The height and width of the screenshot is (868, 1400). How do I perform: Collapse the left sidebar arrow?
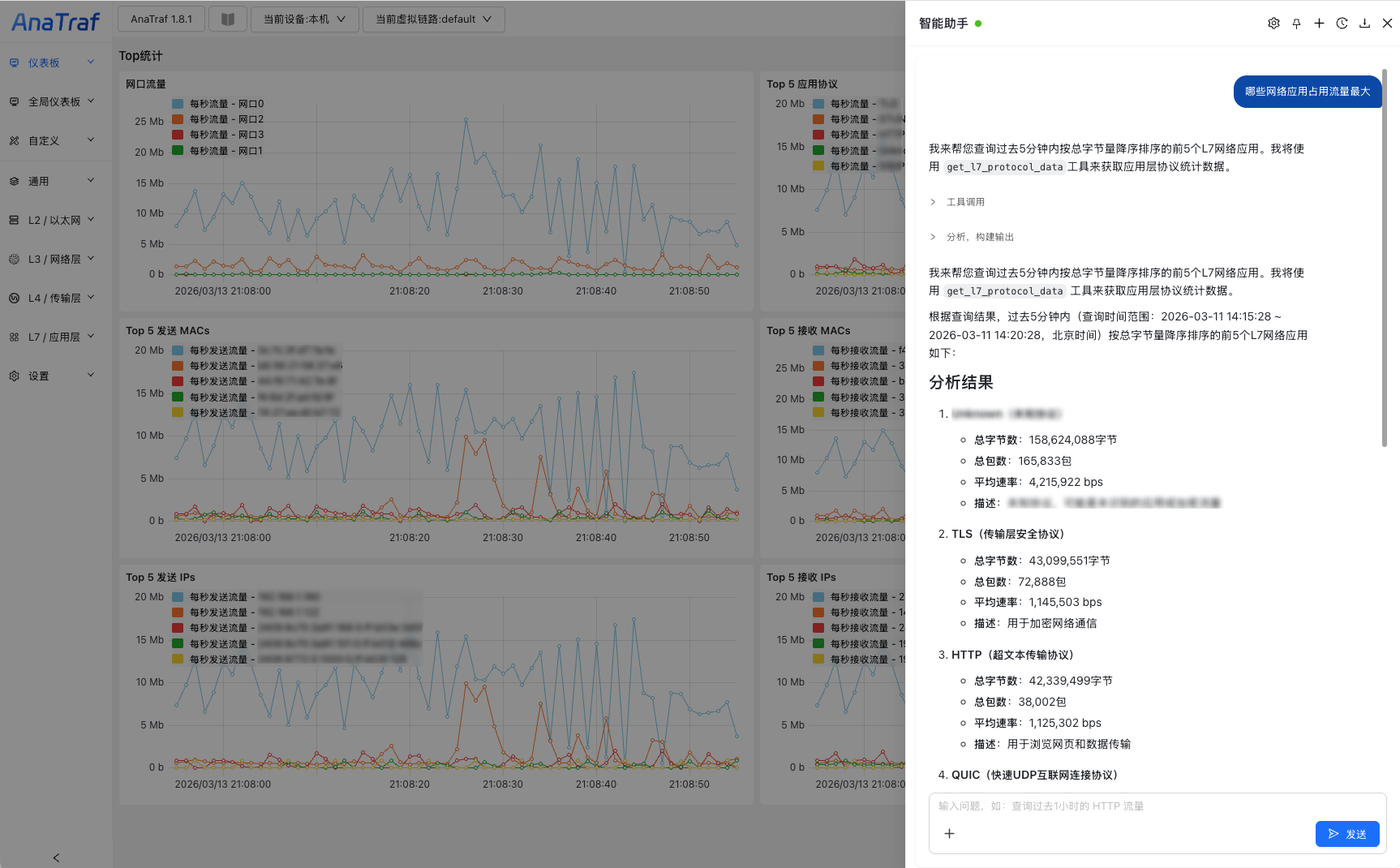56,857
